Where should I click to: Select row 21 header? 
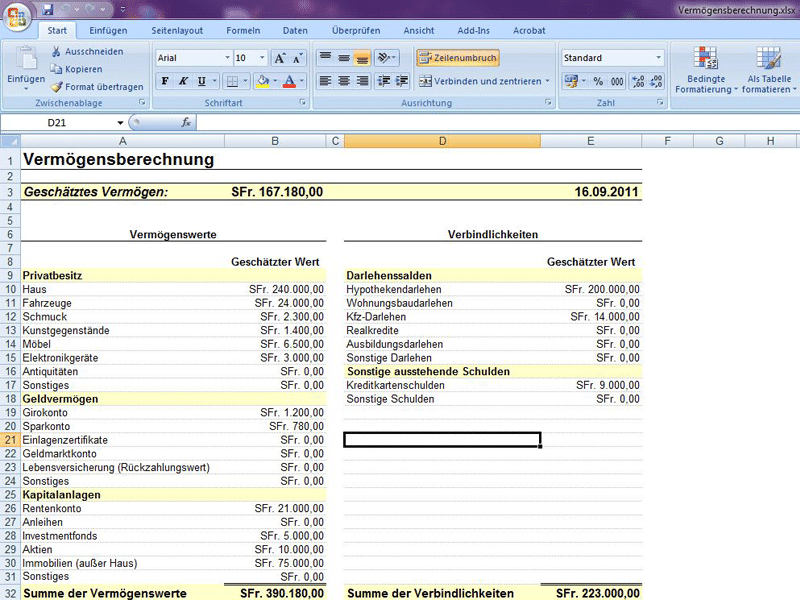[10, 440]
